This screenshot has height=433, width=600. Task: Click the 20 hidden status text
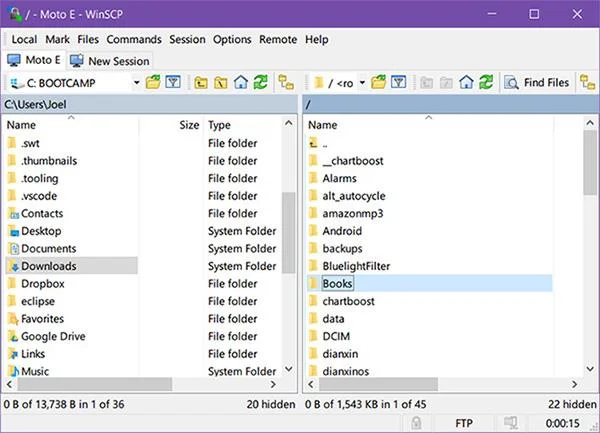271,404
